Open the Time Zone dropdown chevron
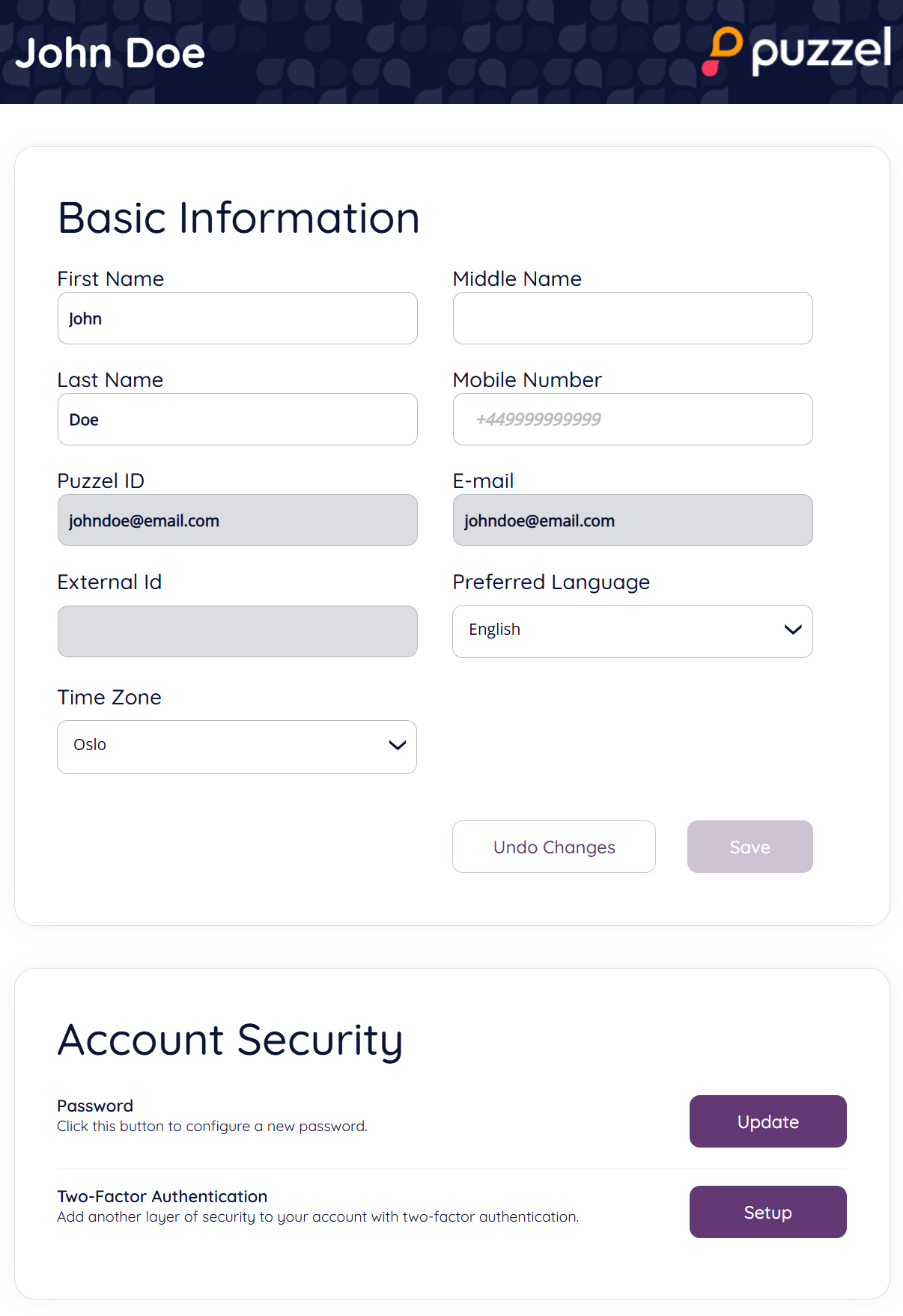Screen dimensions: 903x1316 398,746
